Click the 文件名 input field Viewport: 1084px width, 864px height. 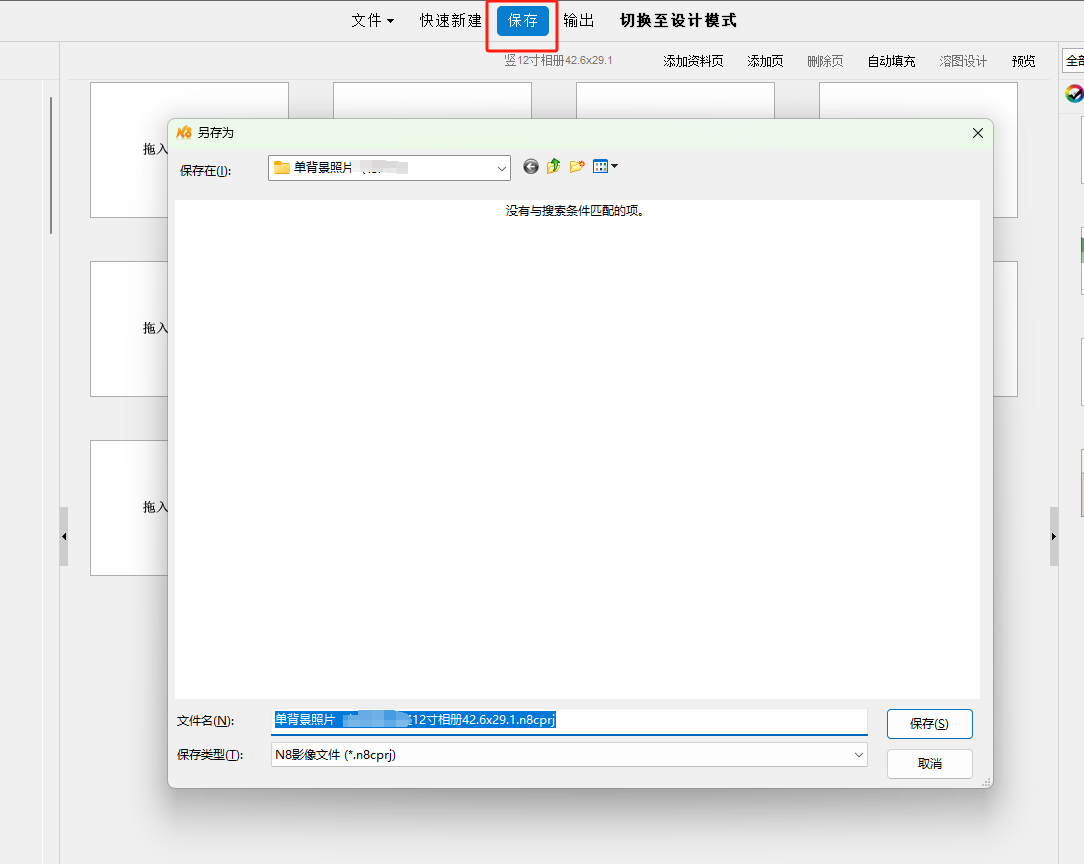pyautogui.click(x=569, y=721)
